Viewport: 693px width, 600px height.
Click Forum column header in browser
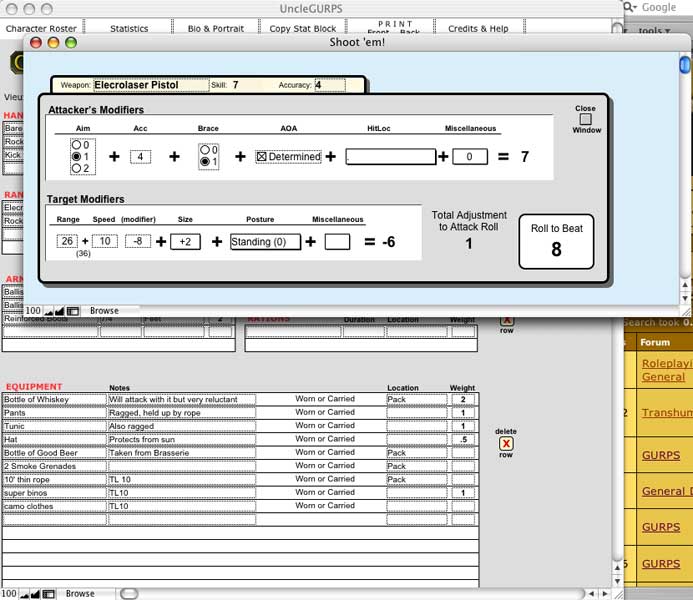click(x=655, y=342)
